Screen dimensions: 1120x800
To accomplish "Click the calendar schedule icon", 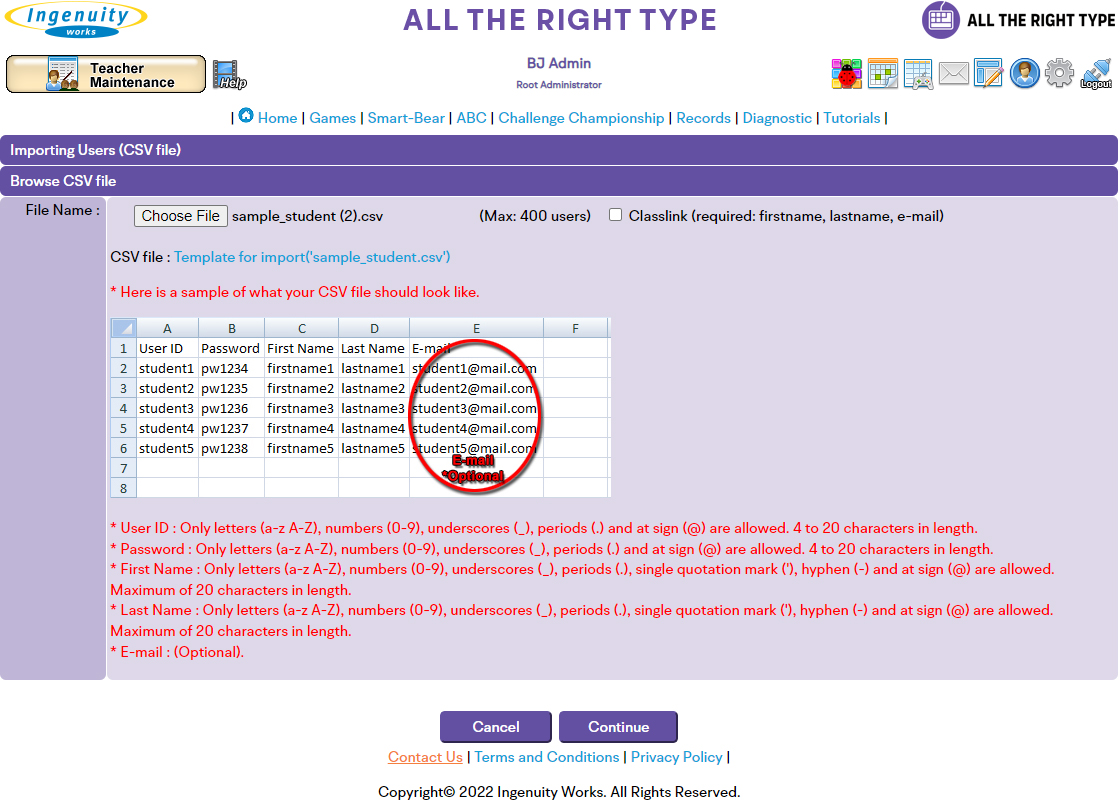I will [882, 73].
